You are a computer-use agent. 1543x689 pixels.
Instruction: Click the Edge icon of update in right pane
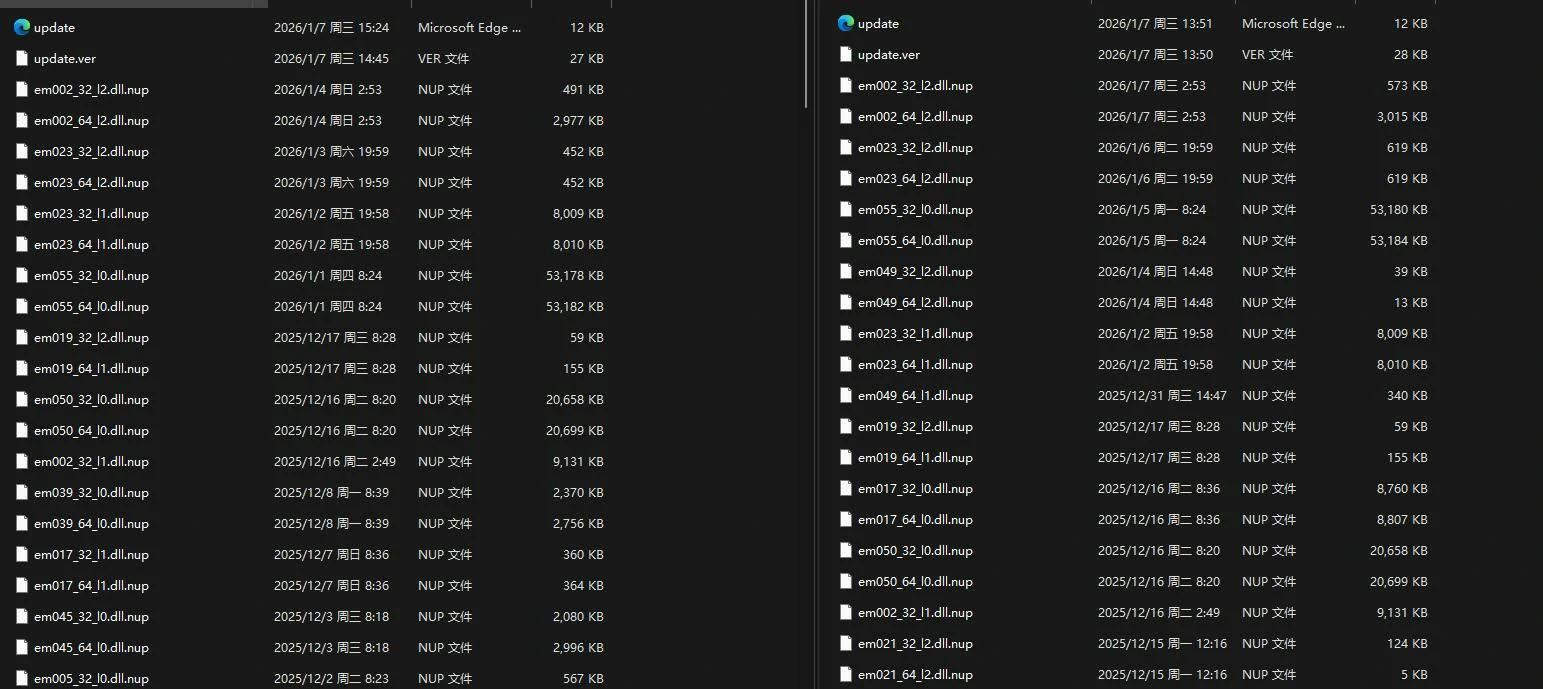(846, 24)
